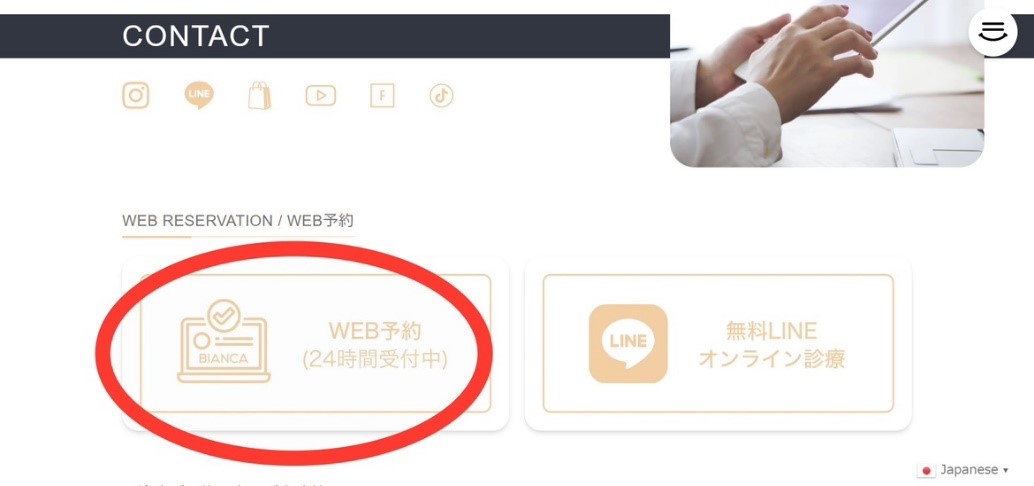Screen dimensions: 1034x486
Task: Click the large LINE app icon
Action: click(628, 344)
